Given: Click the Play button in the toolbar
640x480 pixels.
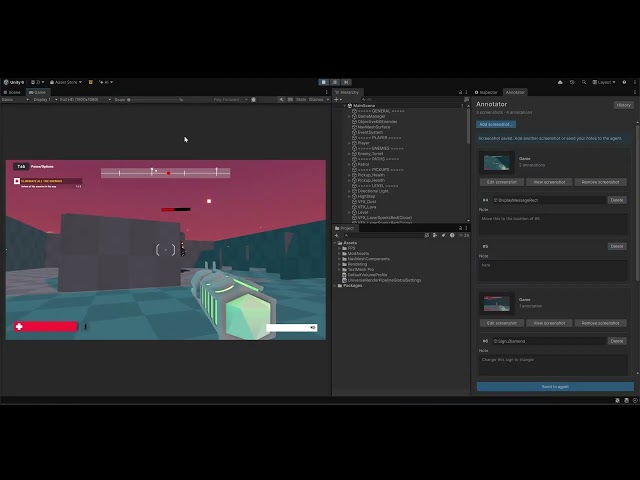Looking at the screenshot, I should (324, 82).
